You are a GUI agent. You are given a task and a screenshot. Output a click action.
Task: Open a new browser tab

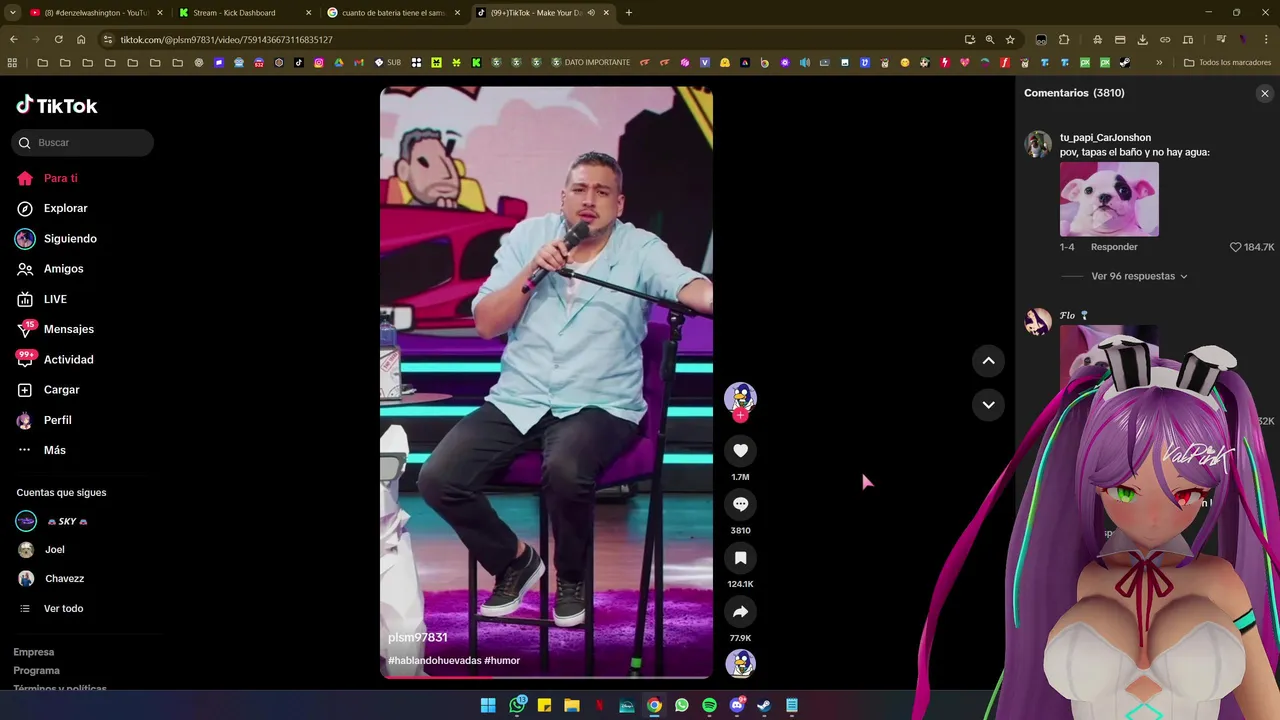click(628, 13)
